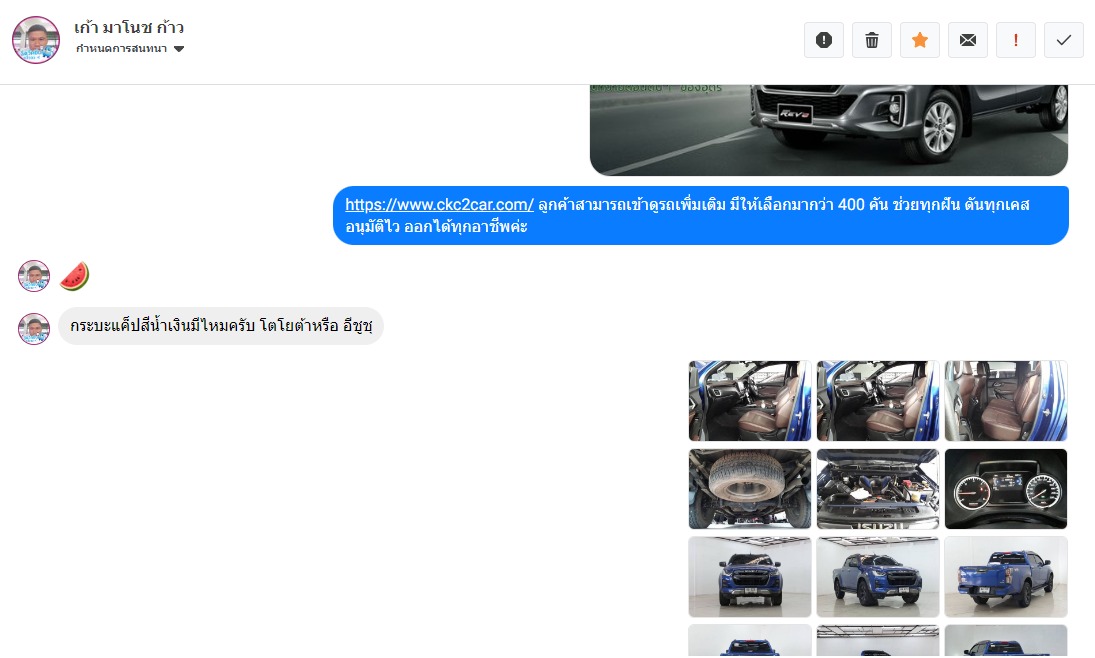Screen dimensions: 1095x658
Task: Mark conversation done with checkmark icon
Action: tap(1064, 40)
